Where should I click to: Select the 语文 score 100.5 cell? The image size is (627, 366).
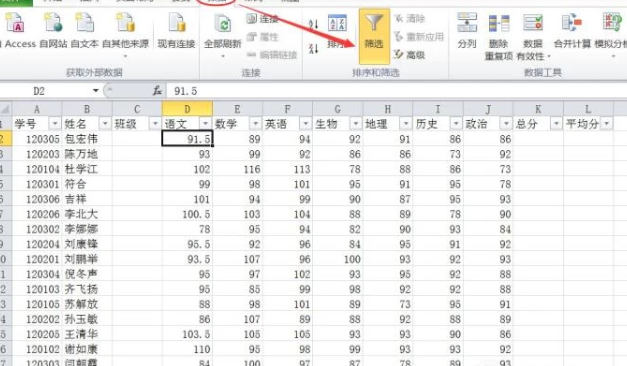187,214
